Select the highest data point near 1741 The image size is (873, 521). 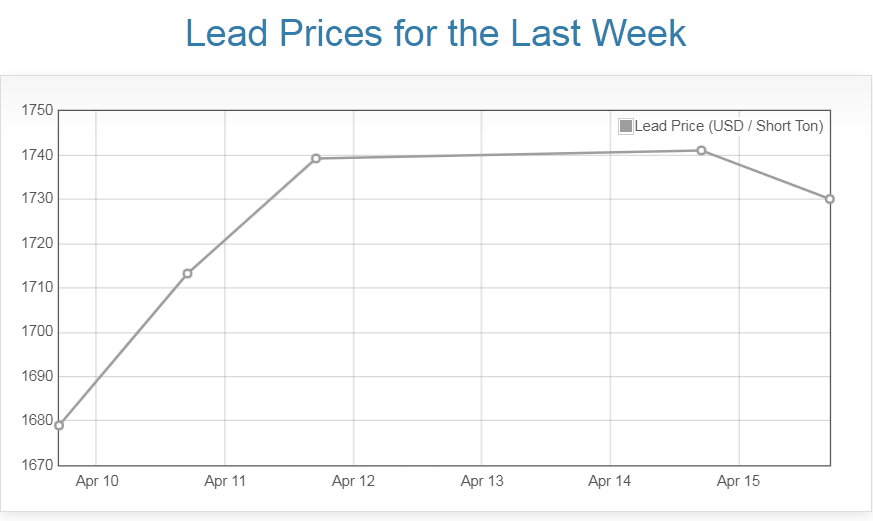tap(701, 150)
